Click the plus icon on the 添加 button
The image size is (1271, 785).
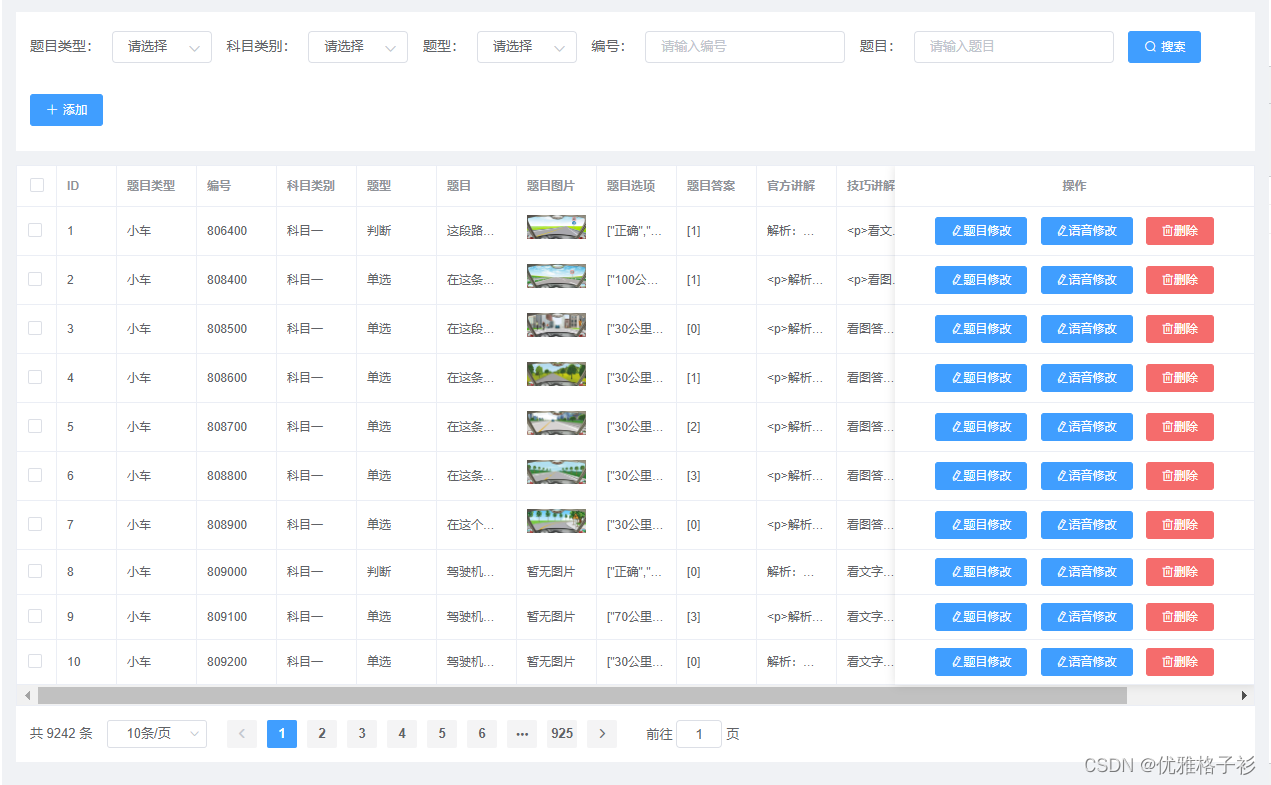(x=53, y=110)
